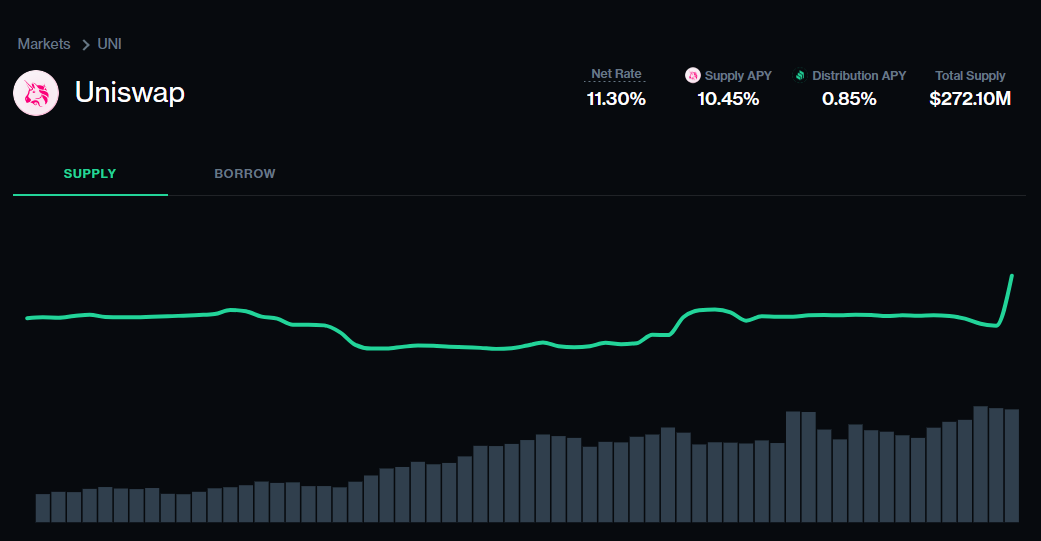Click the Net Rate dotted label

[616, 74]
